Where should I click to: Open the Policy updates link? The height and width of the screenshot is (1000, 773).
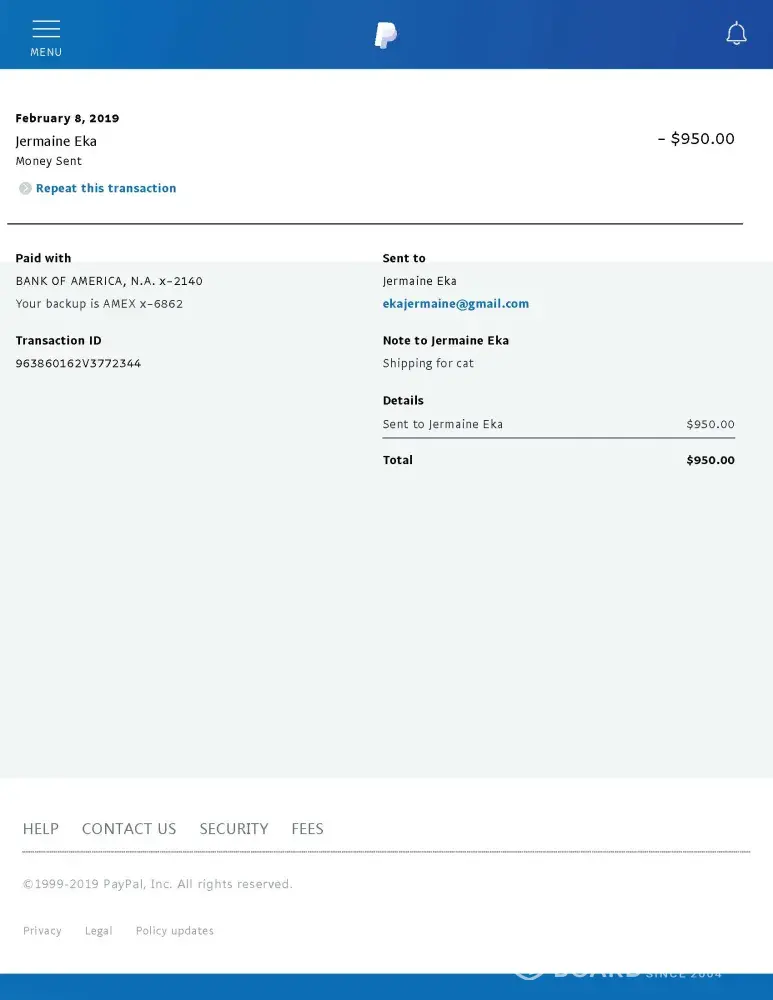pos(175,931)
